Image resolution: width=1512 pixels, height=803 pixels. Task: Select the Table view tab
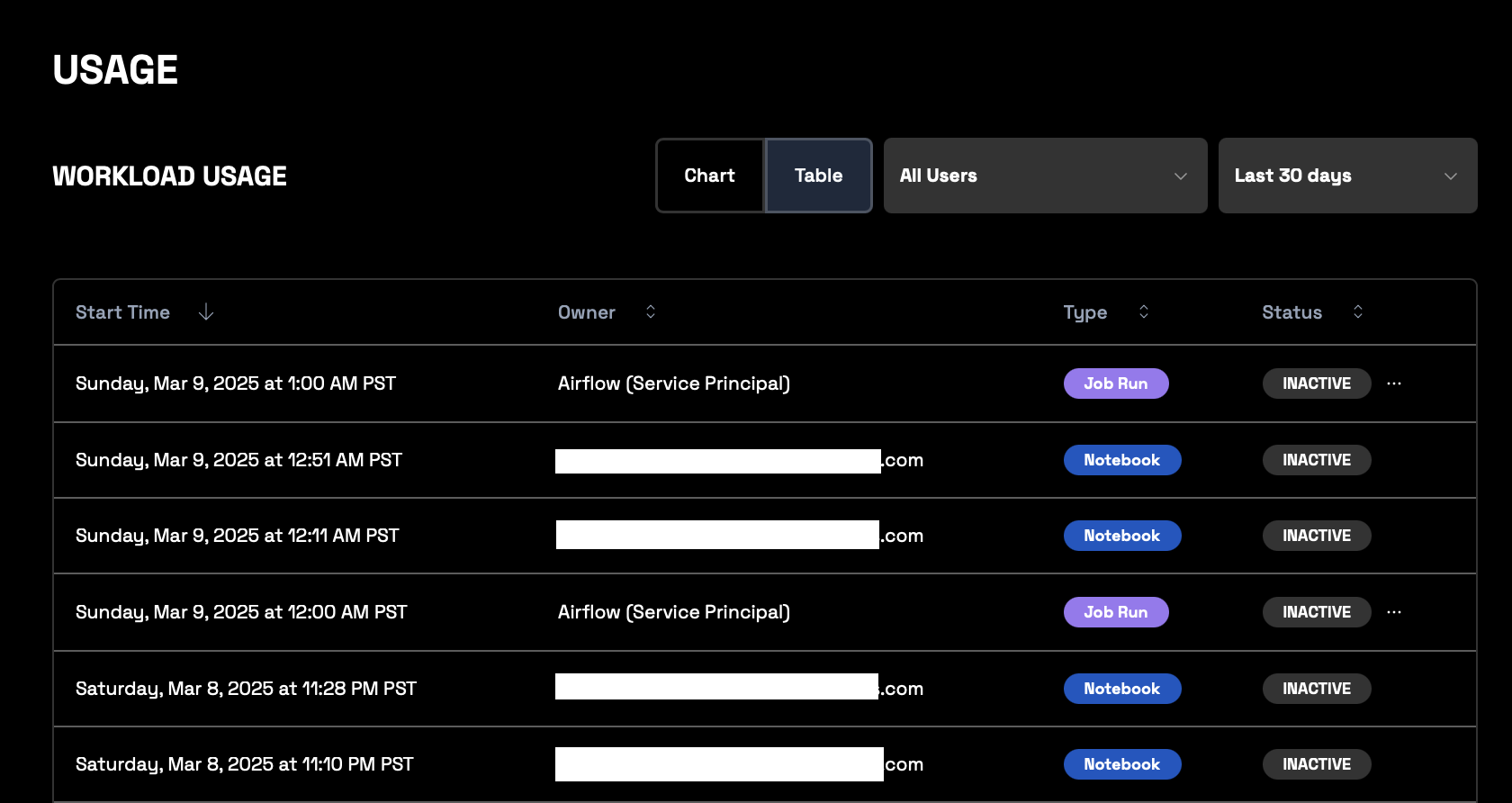coord(818,176)
